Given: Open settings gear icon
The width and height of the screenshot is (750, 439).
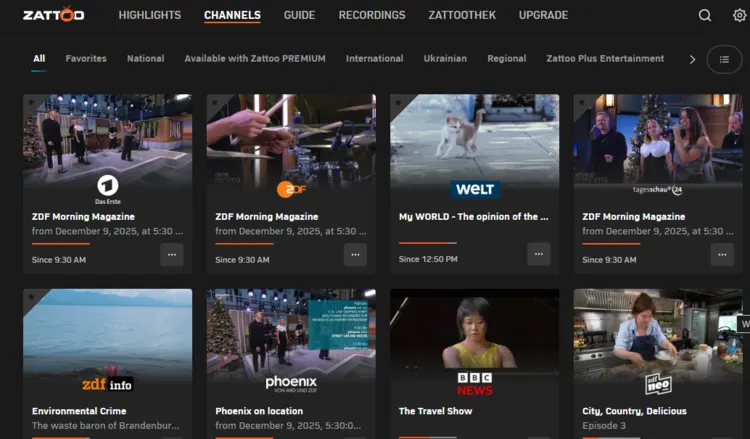Looking at the screenshot, I should (x=739, y=15).
